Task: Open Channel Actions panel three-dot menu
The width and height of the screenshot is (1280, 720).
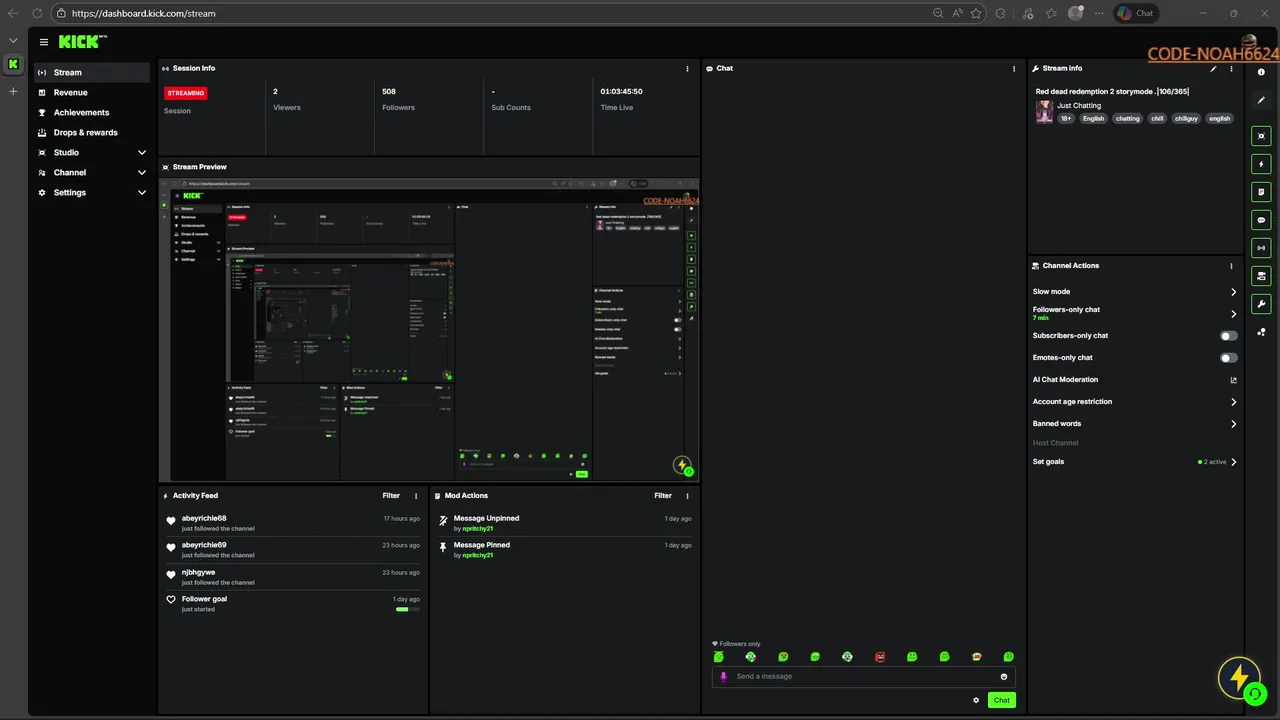Action: pyautogui.click(x=1231, y=266)
